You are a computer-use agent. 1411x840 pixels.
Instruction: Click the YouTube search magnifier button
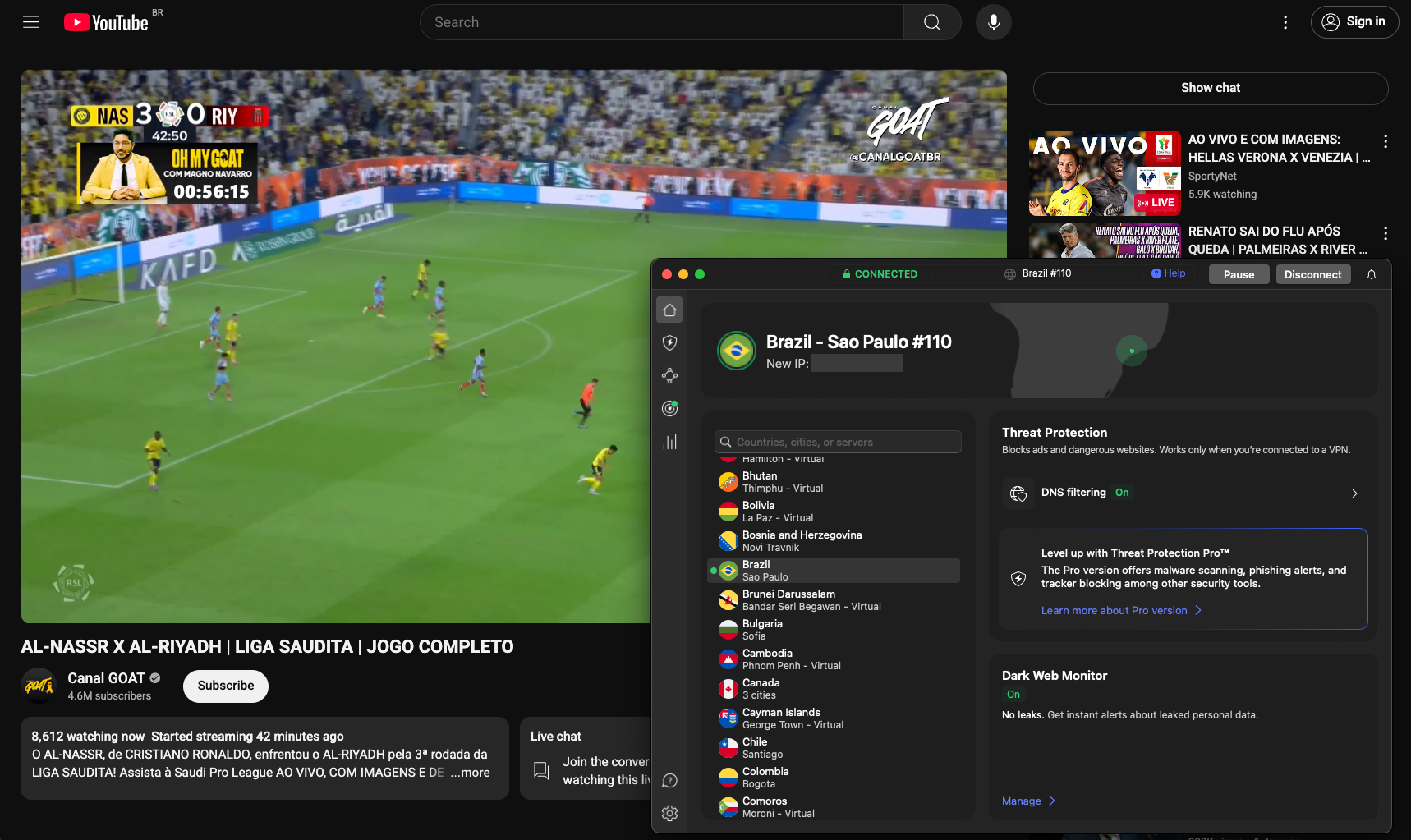point(932,22)
